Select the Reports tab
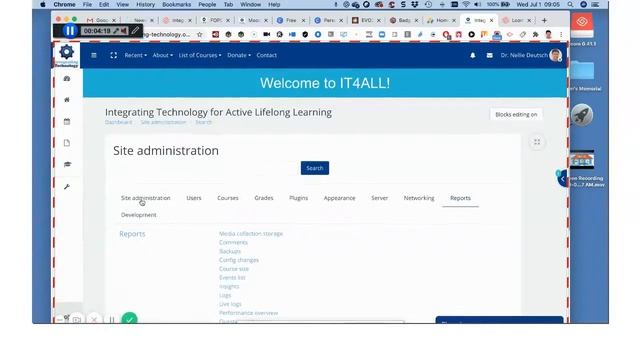The width and height of the screenshot is (640, 360). pos(460,198)
